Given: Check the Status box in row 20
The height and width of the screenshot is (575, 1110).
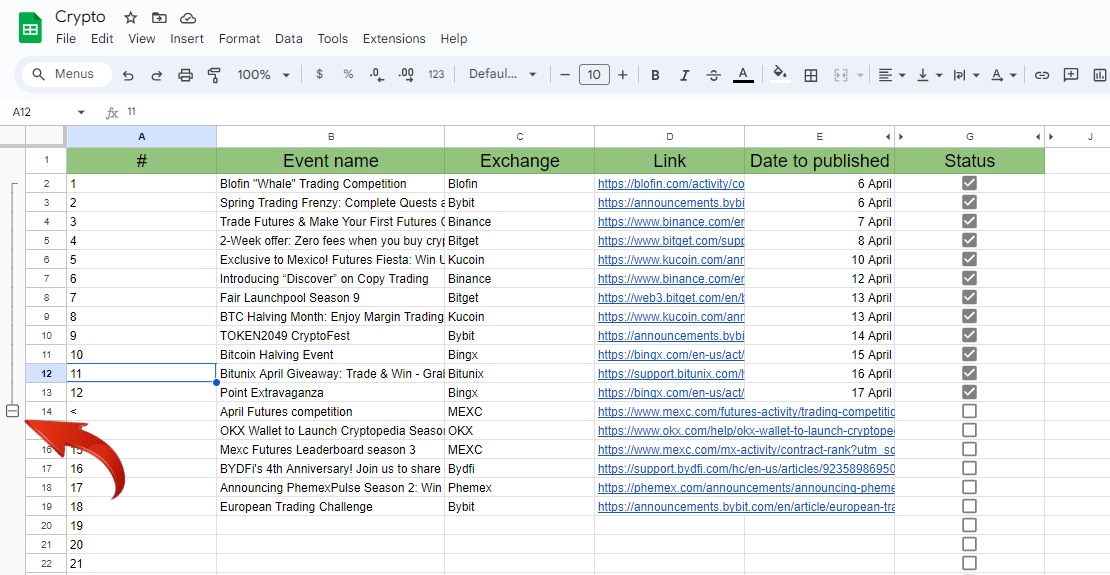Looking at the screenshot, I should (x=969, y=525).
